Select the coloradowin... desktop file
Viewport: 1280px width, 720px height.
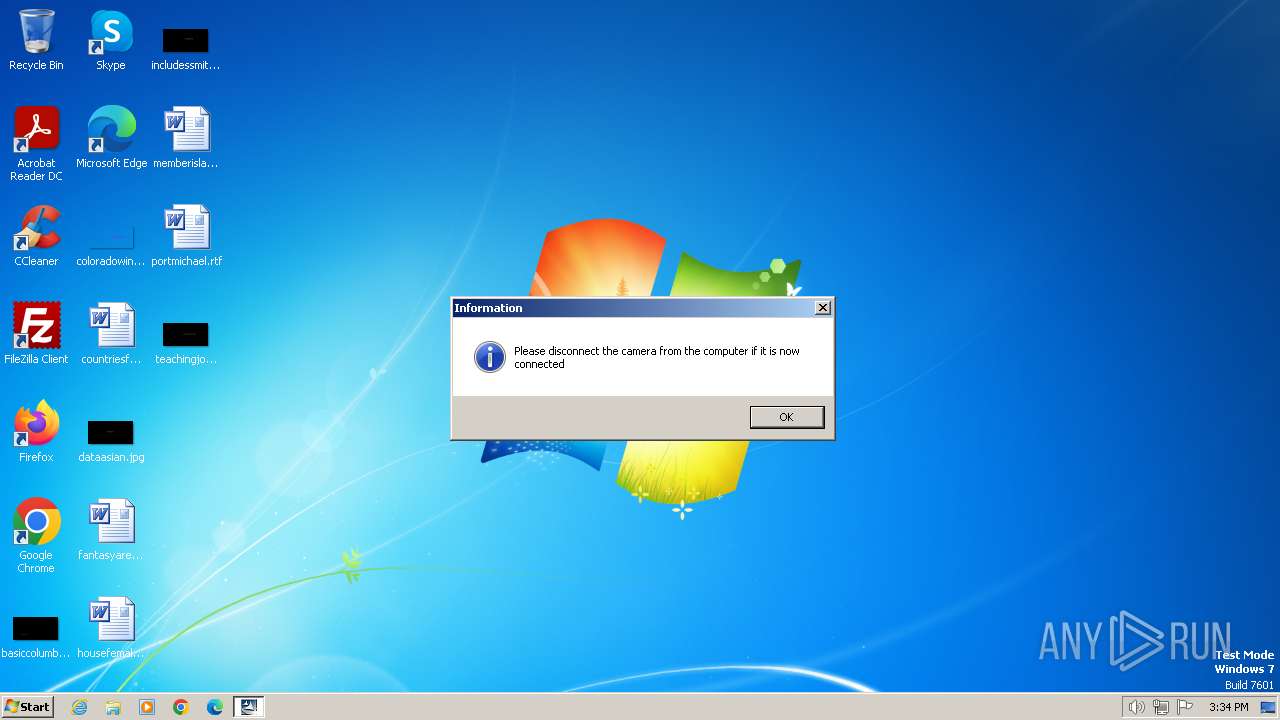[x=111, y=244]
